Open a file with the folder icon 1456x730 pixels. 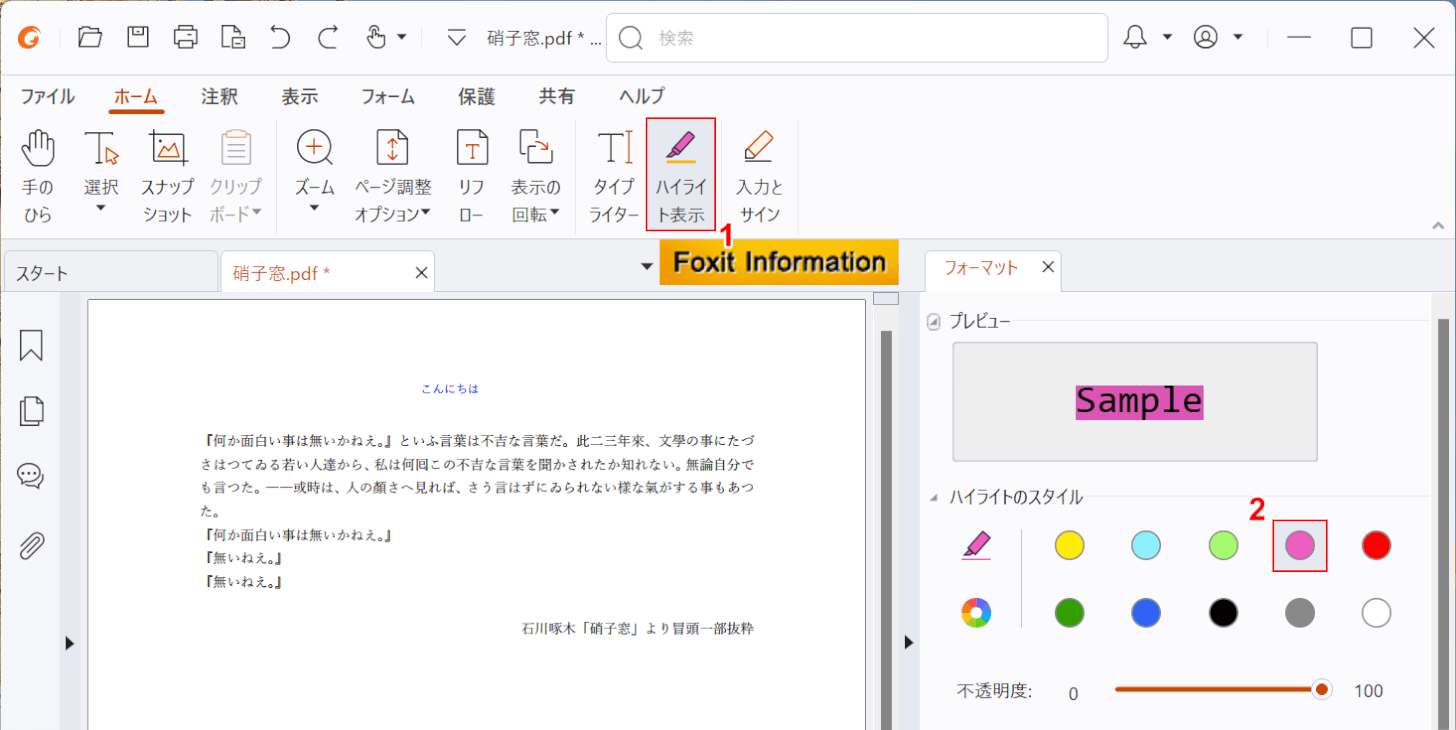coord(90,38)
